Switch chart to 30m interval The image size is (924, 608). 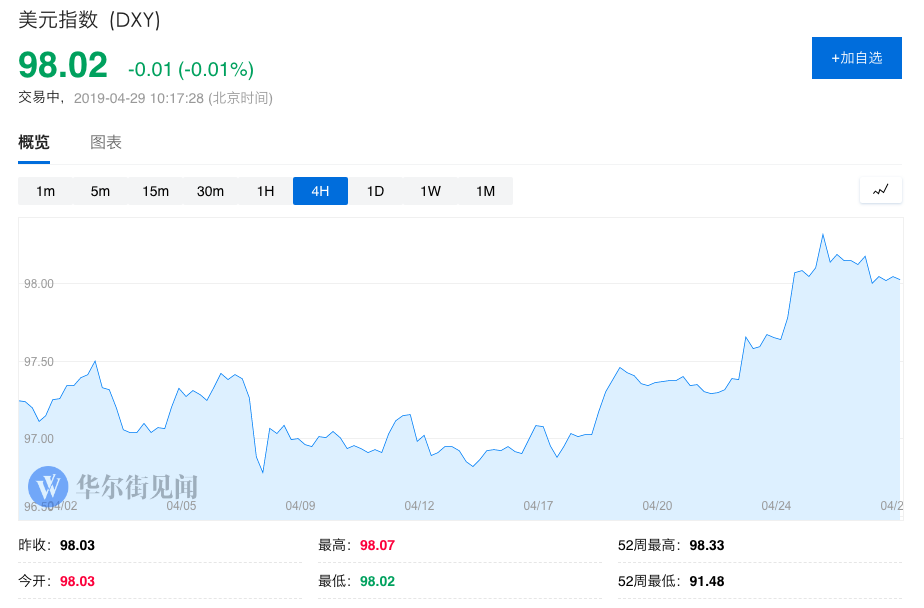click(x=210, y=191)
